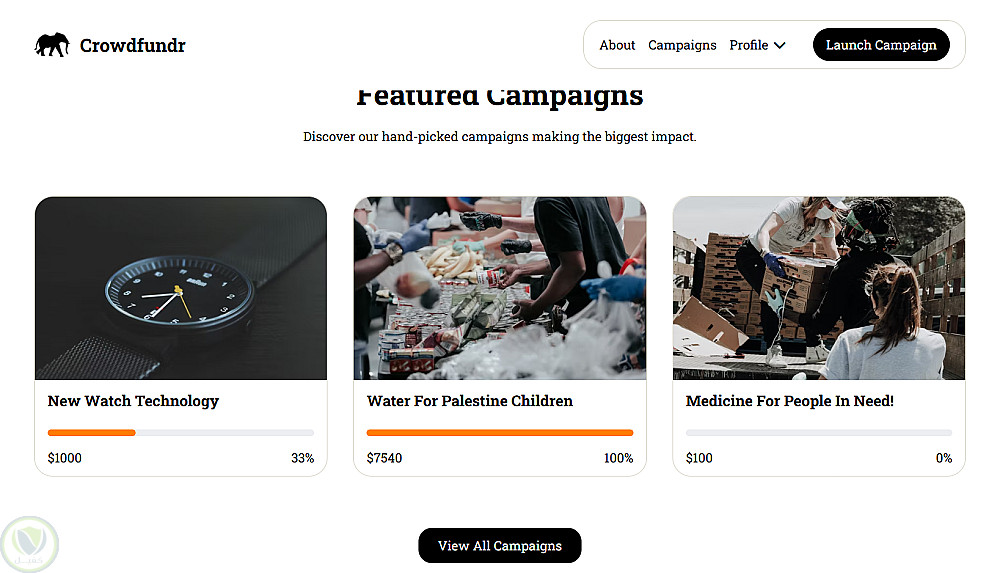Click the $7540 raised amount
The width and height of the screenshot is (1000, 573).
coord(384,458)
